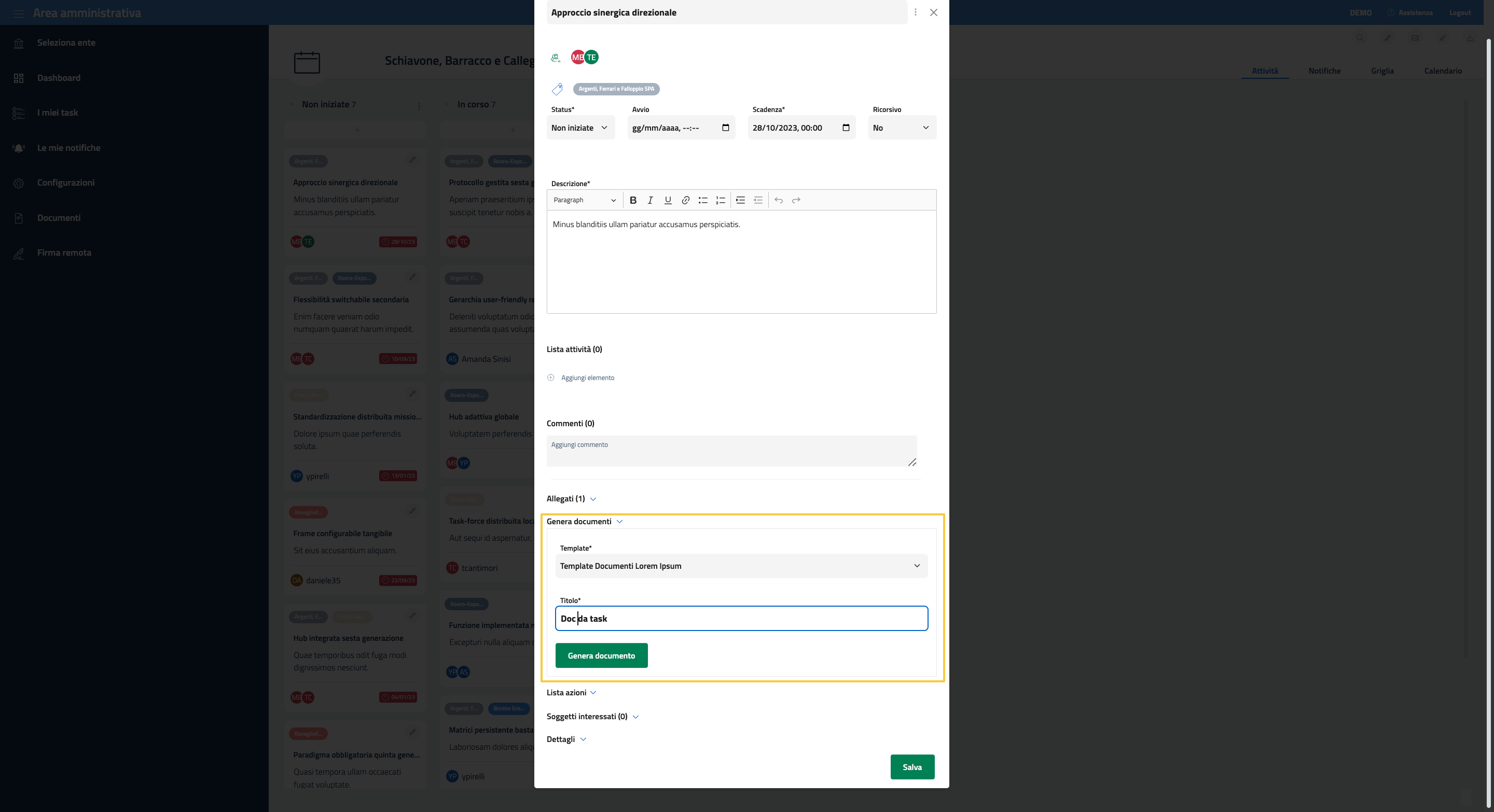Click Aggiungi elemento in the Lista attività

(x=587, y=378)
